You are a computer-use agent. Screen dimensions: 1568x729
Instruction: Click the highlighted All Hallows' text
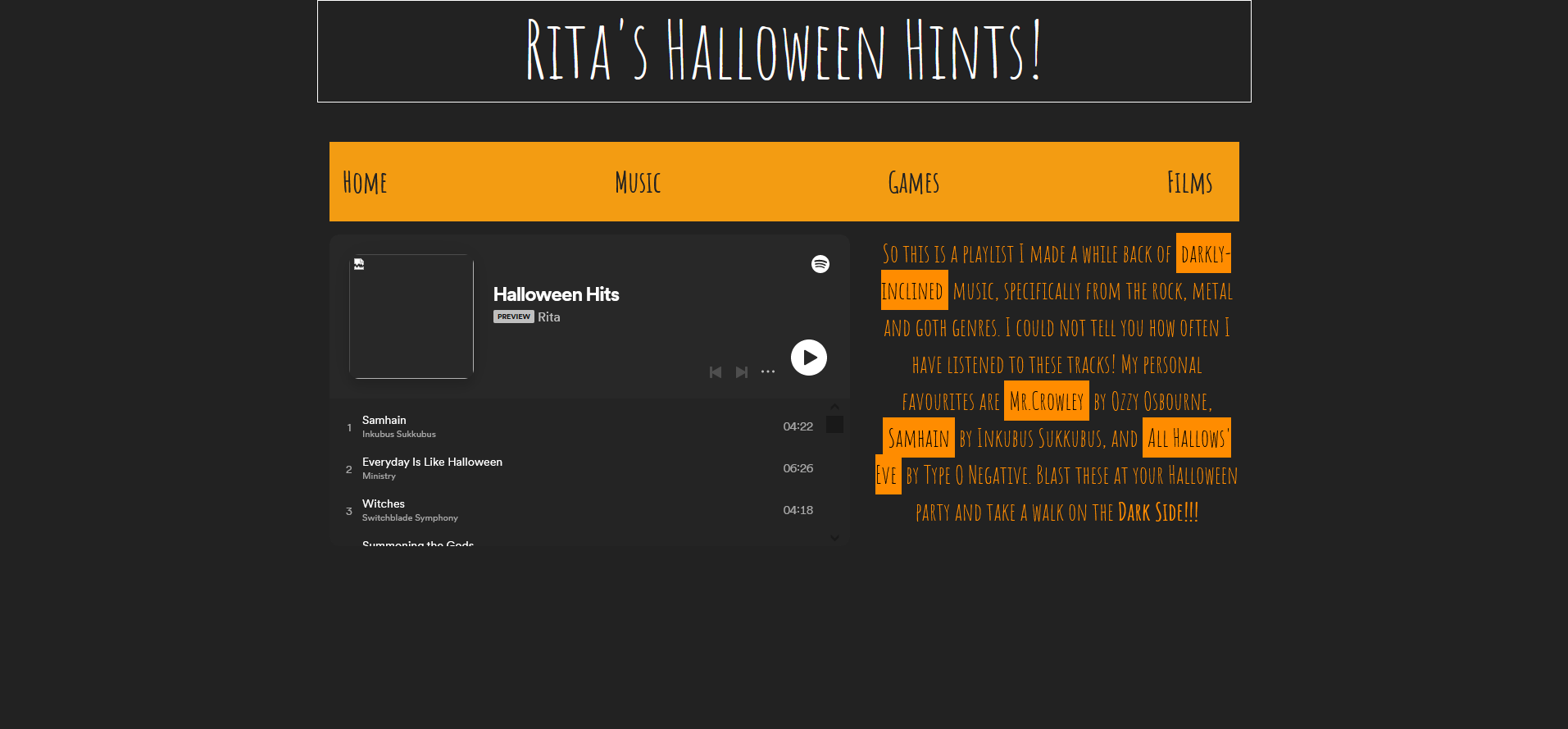click(1188, 438)
